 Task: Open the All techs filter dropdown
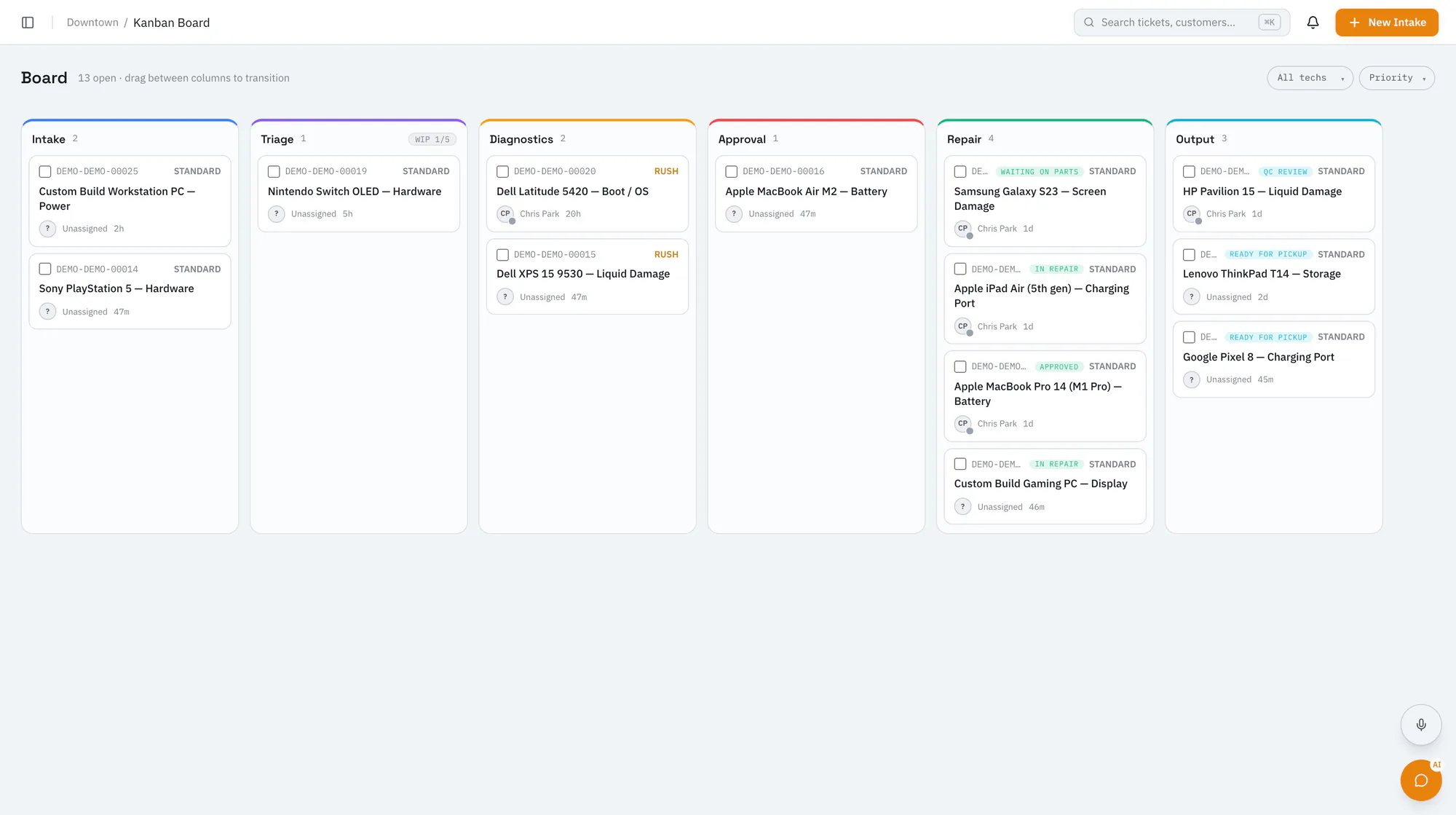(x=1310, y=78)
